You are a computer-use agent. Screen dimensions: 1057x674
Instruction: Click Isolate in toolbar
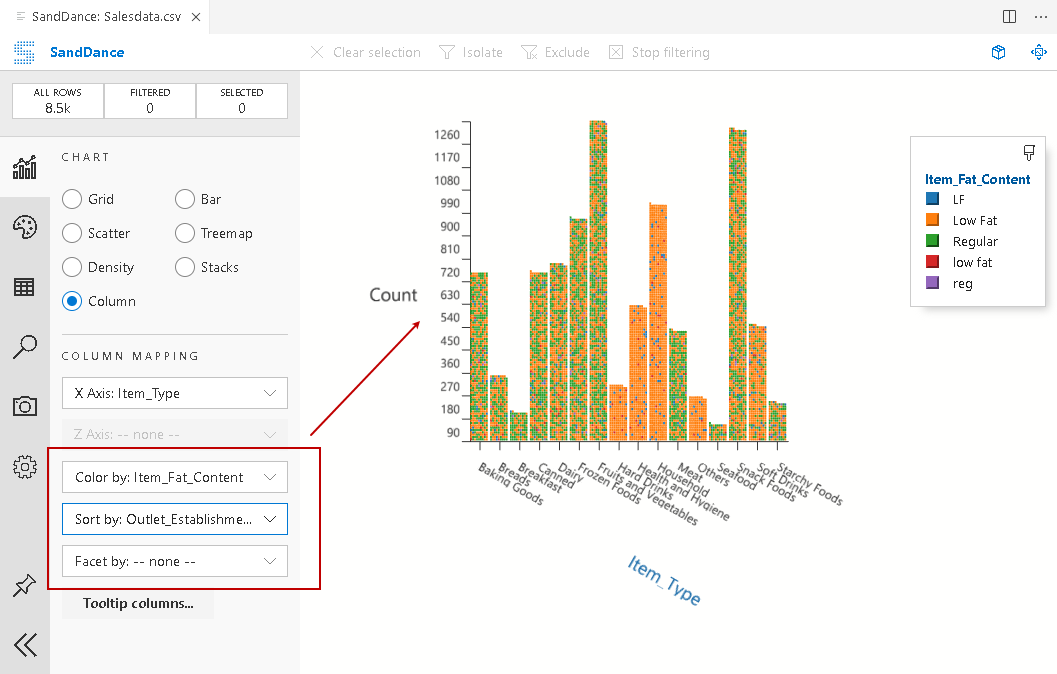471,52
